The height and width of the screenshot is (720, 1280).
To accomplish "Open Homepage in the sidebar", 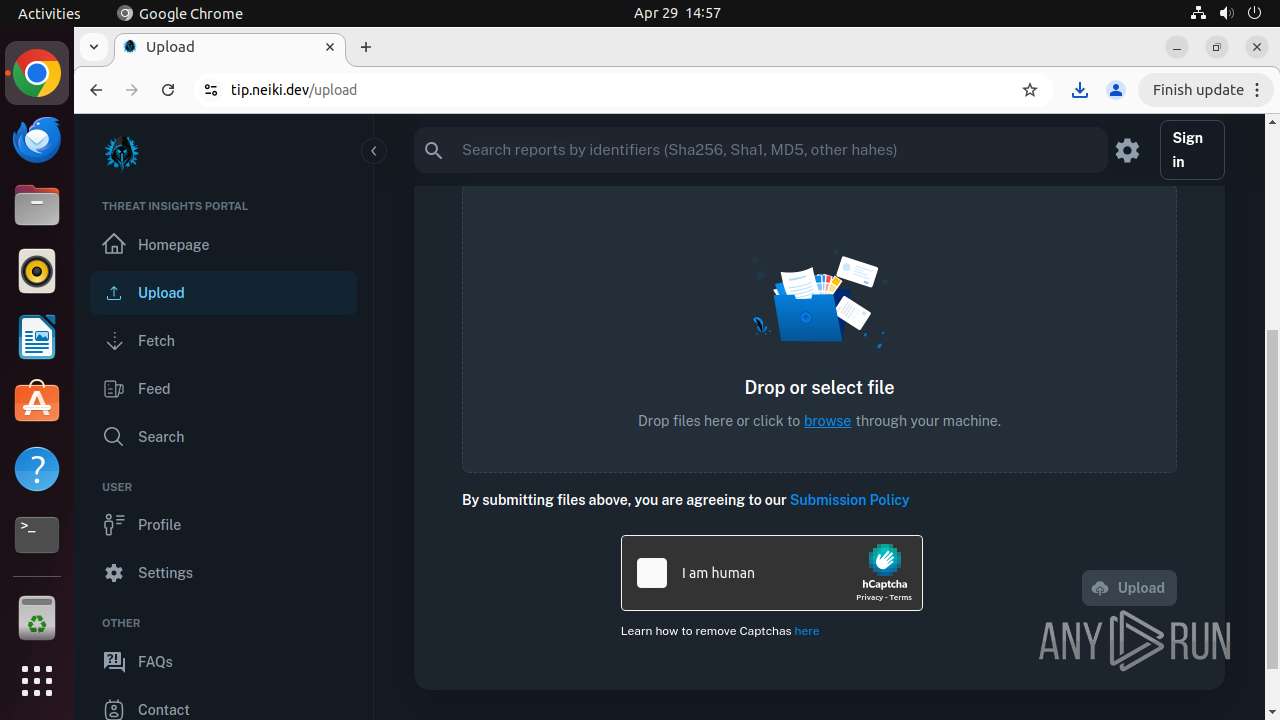I will click(223, 245).
